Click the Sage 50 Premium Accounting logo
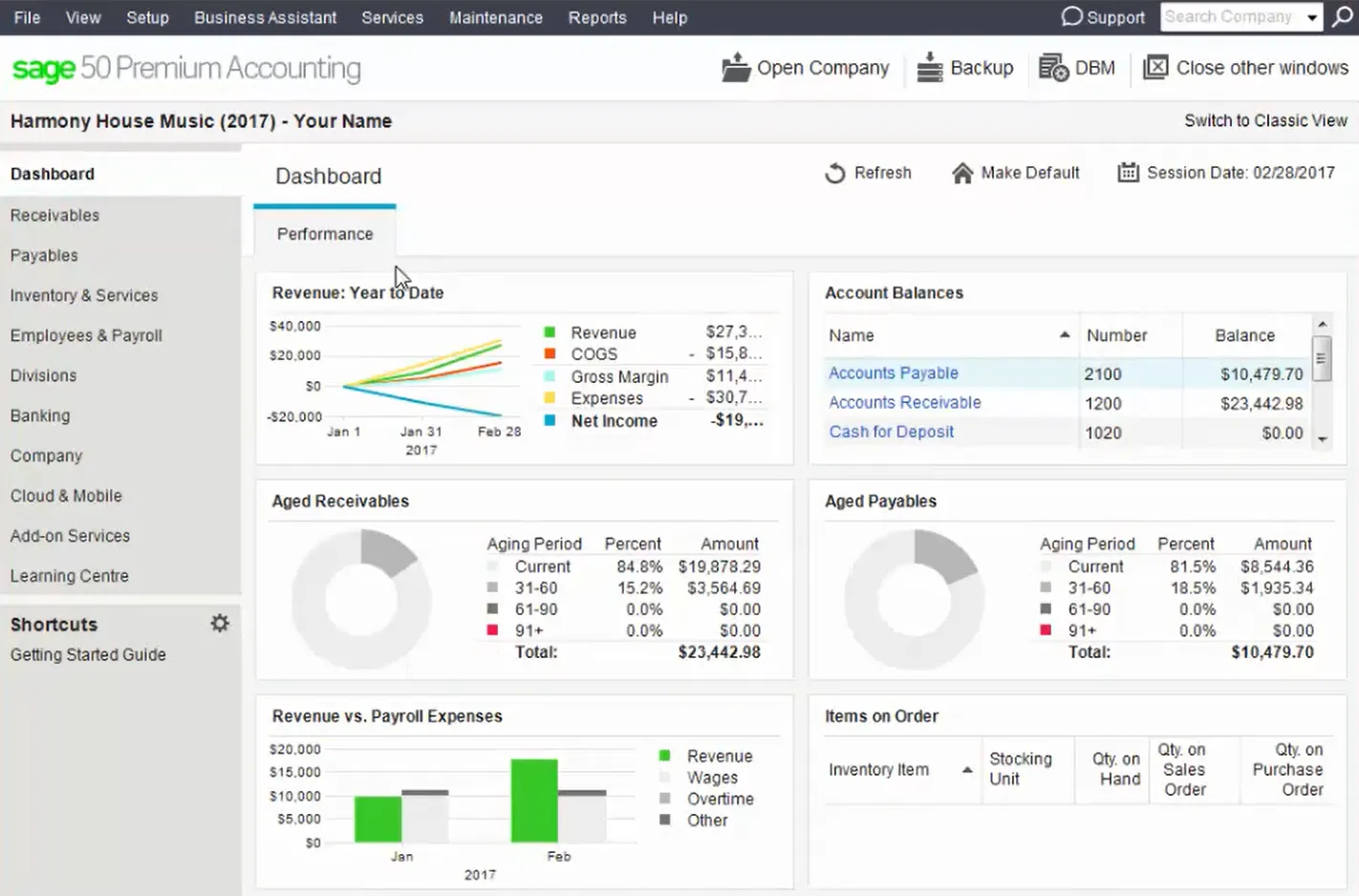The width and height of the screenshot is (1359, 896). 186,69
